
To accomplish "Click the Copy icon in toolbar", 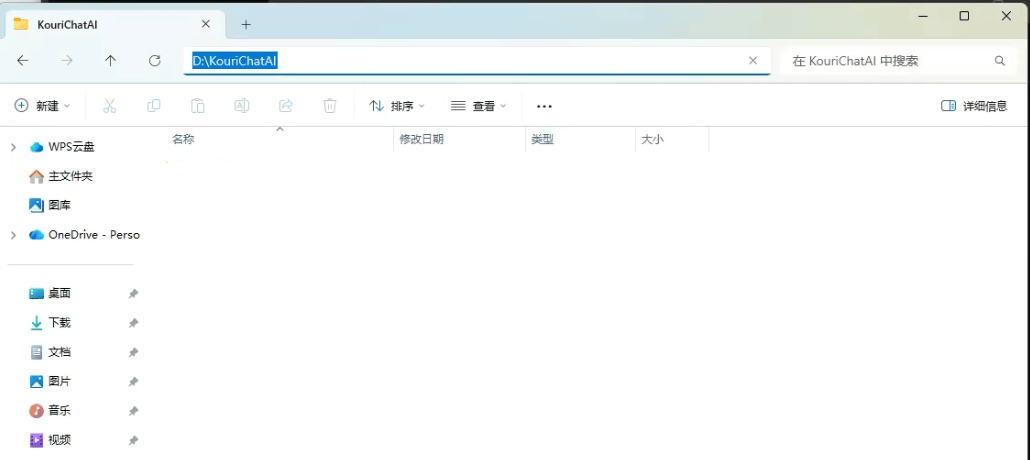I will tap(154, 106).
